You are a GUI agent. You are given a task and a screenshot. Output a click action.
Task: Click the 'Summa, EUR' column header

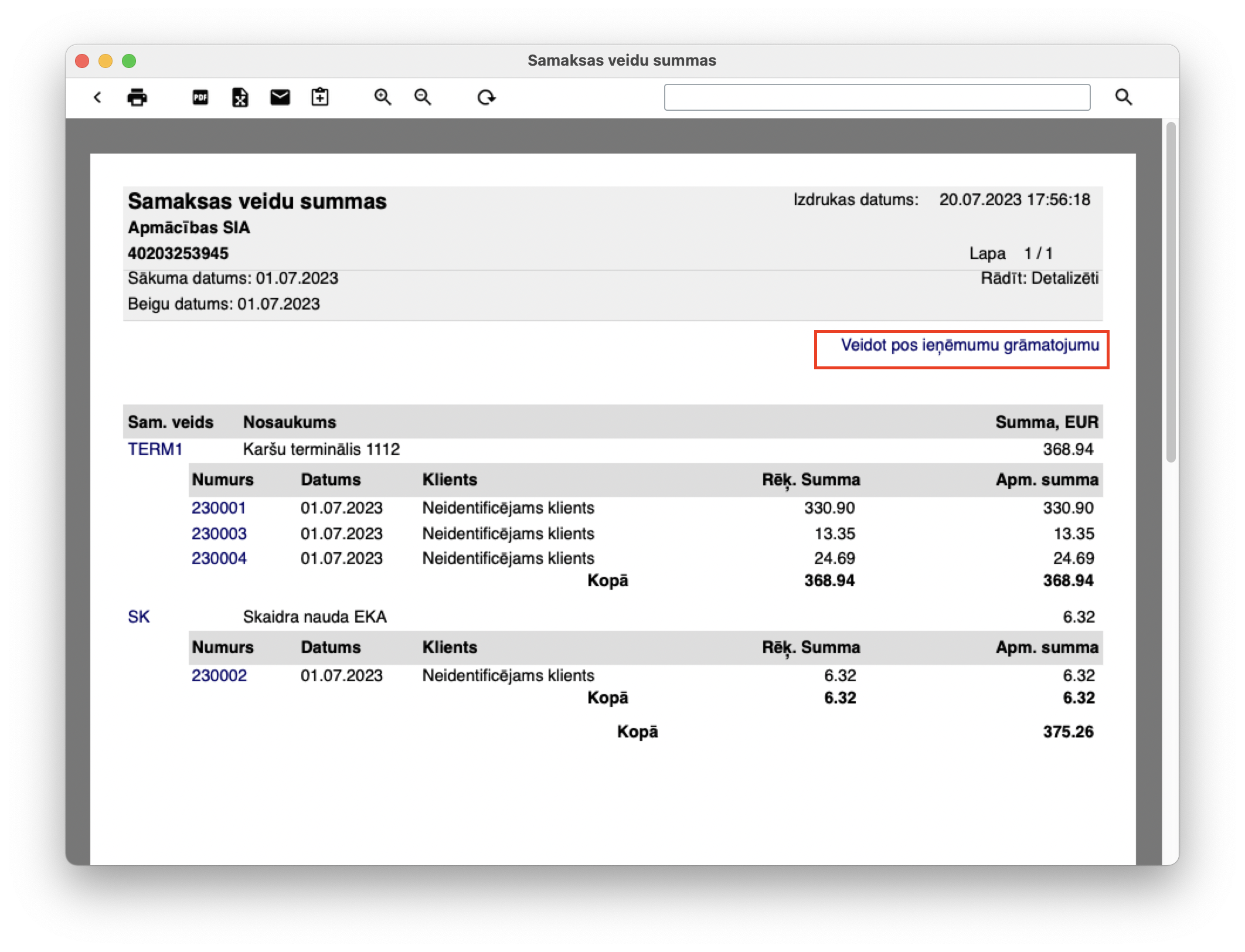[x=1047, y=422]
